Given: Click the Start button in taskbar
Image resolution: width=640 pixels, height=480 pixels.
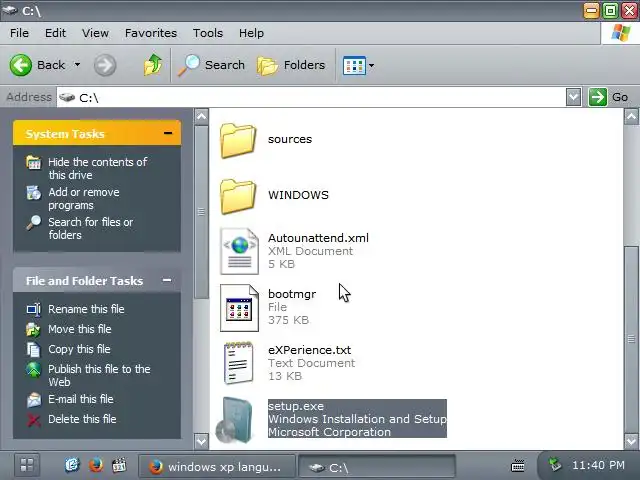Looking at the screenshot, I should [x=27, y=465].
